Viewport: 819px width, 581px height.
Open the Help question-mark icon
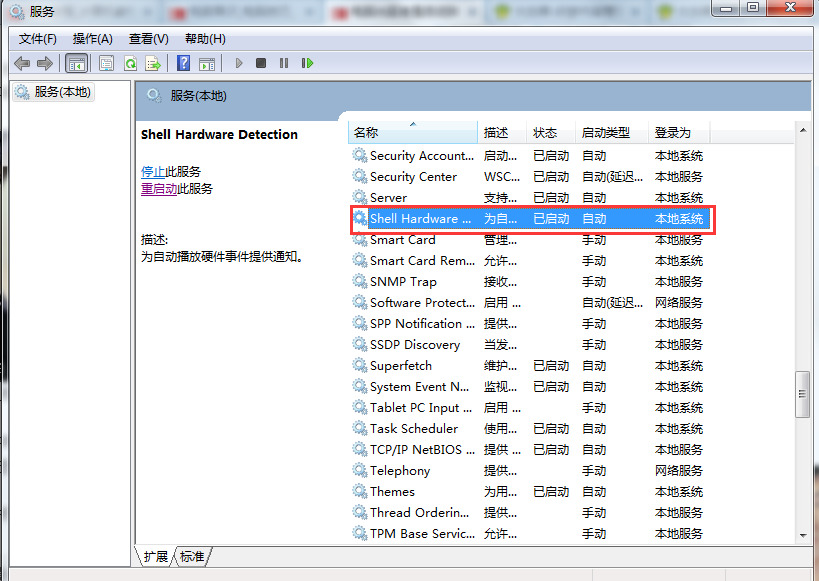pyautogui.click(x=183, y=63)
